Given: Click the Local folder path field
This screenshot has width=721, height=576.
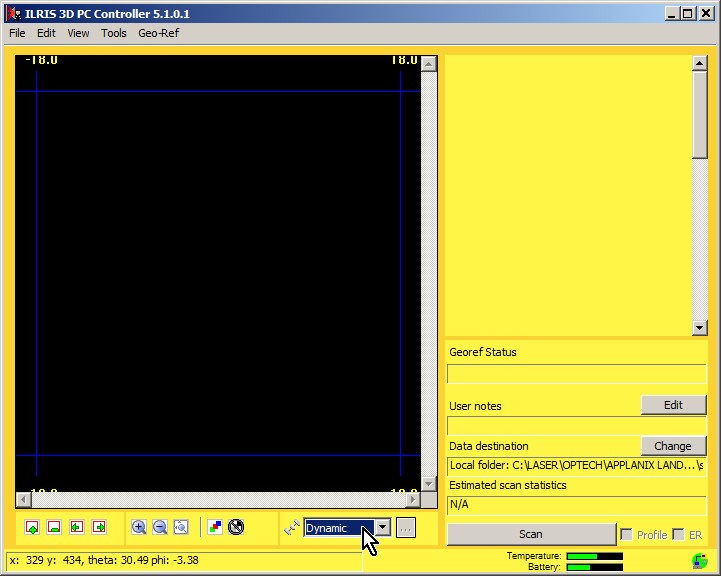Looking at the screenshot, I should tap(577, 466).
